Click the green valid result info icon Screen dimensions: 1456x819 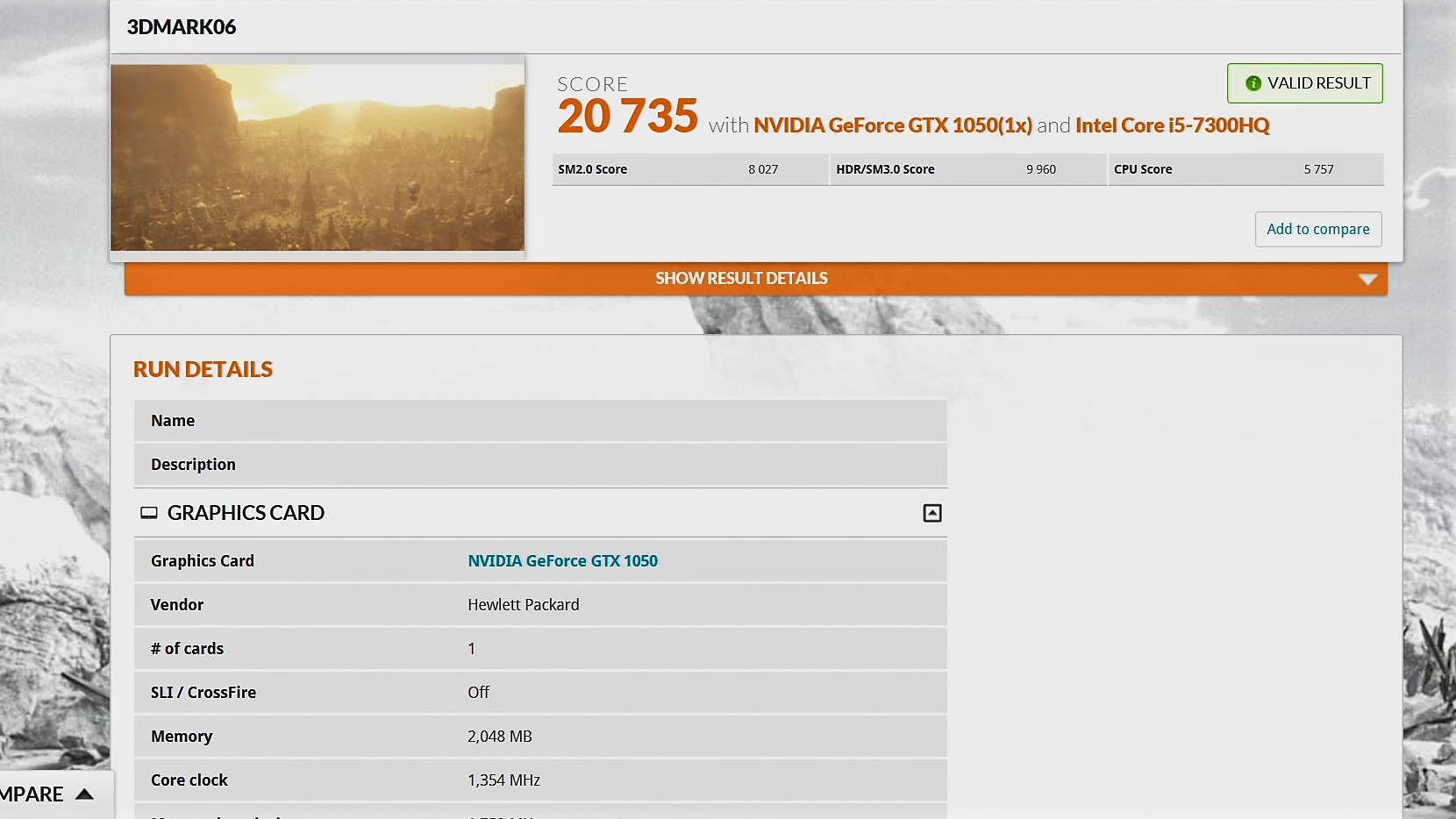tap(1253, 83)
